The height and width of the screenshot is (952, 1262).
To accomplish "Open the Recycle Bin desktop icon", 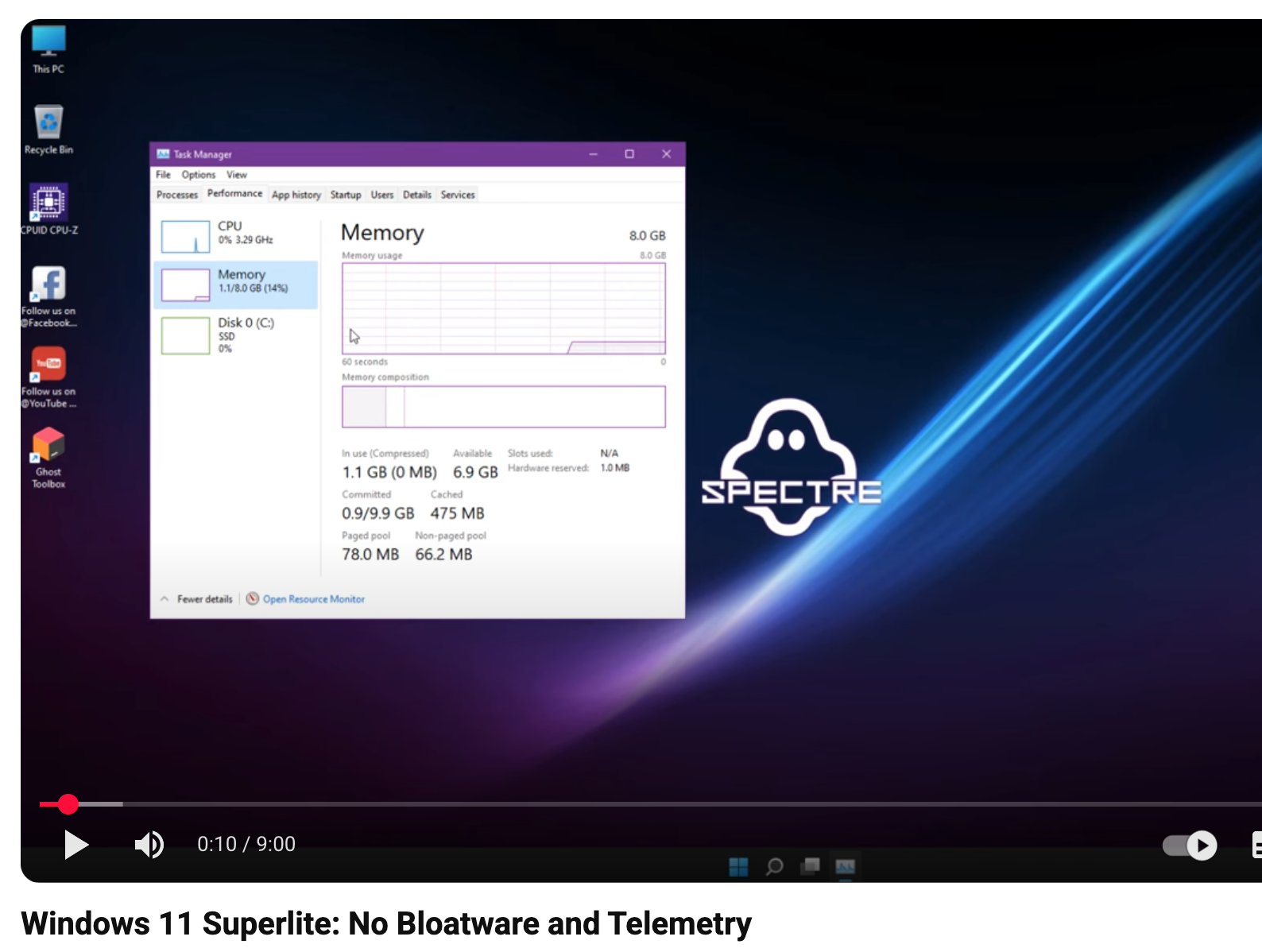I will coord(48,130).
